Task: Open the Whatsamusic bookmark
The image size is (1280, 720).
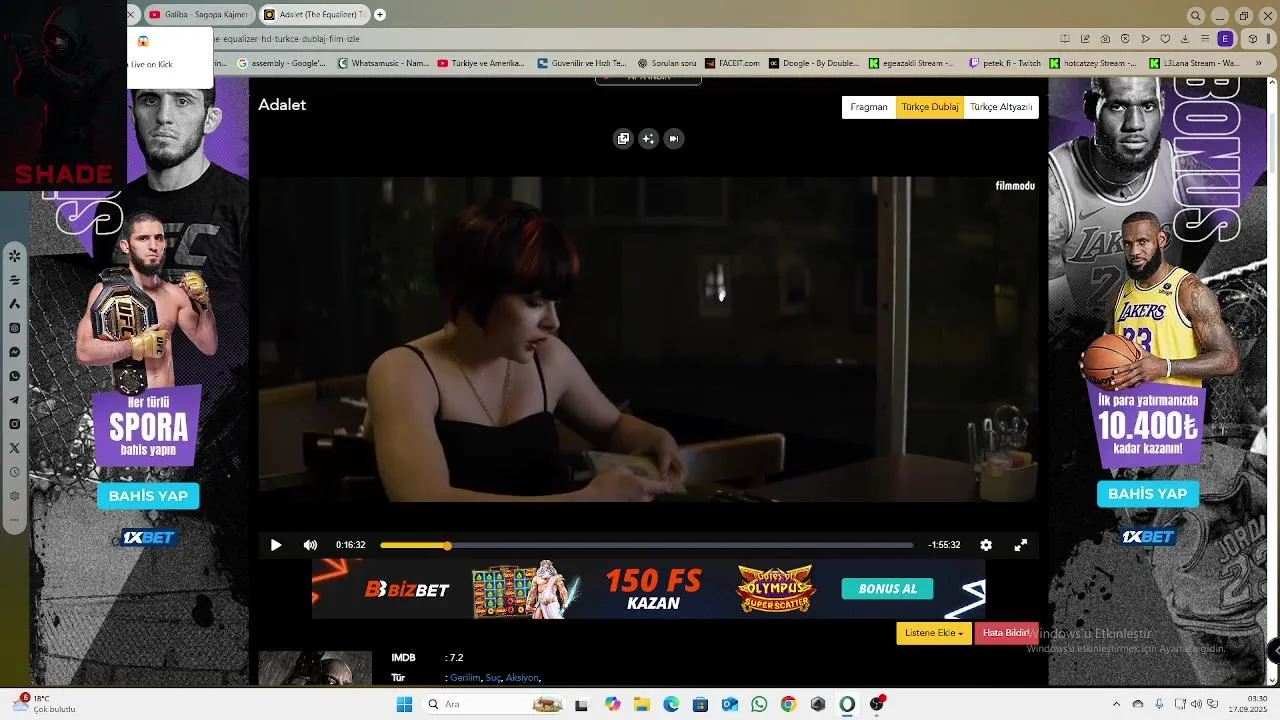Action: pyautogui.click(x=384, y=63)
